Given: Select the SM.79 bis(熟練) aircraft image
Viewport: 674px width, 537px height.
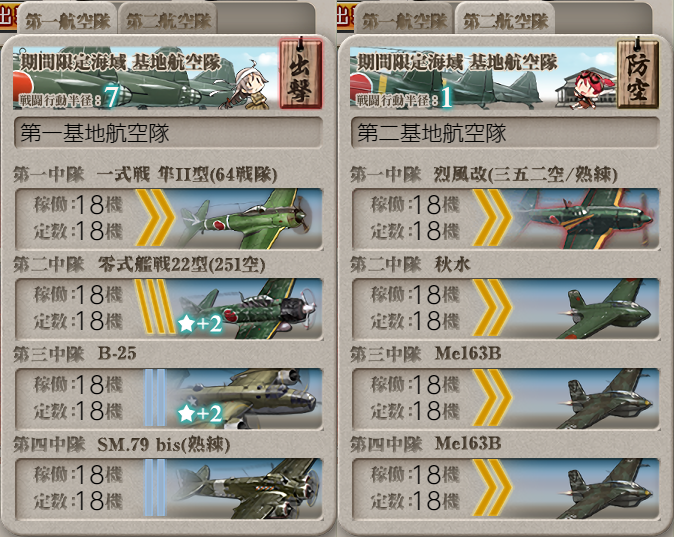Looking at the screenshot, I should point(247,489).
